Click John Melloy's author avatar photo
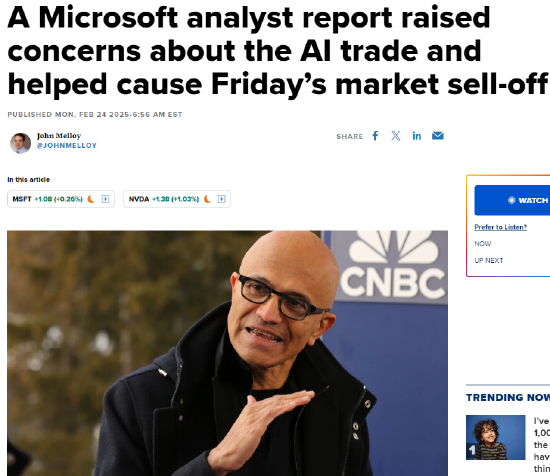550x476 pixels. coord(20,143)
